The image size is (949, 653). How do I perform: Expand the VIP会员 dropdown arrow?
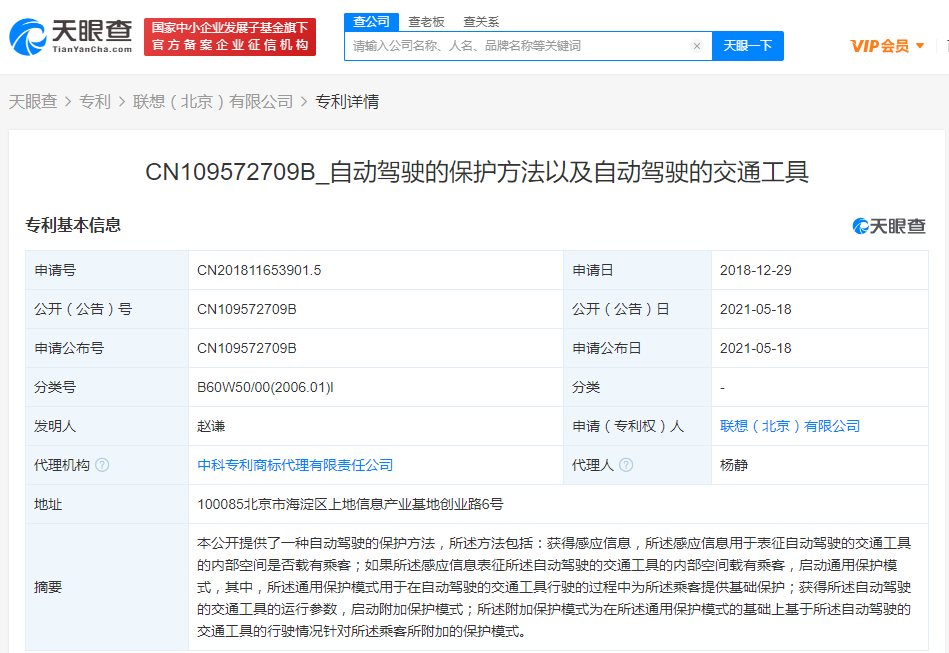(x=920, y=46)
